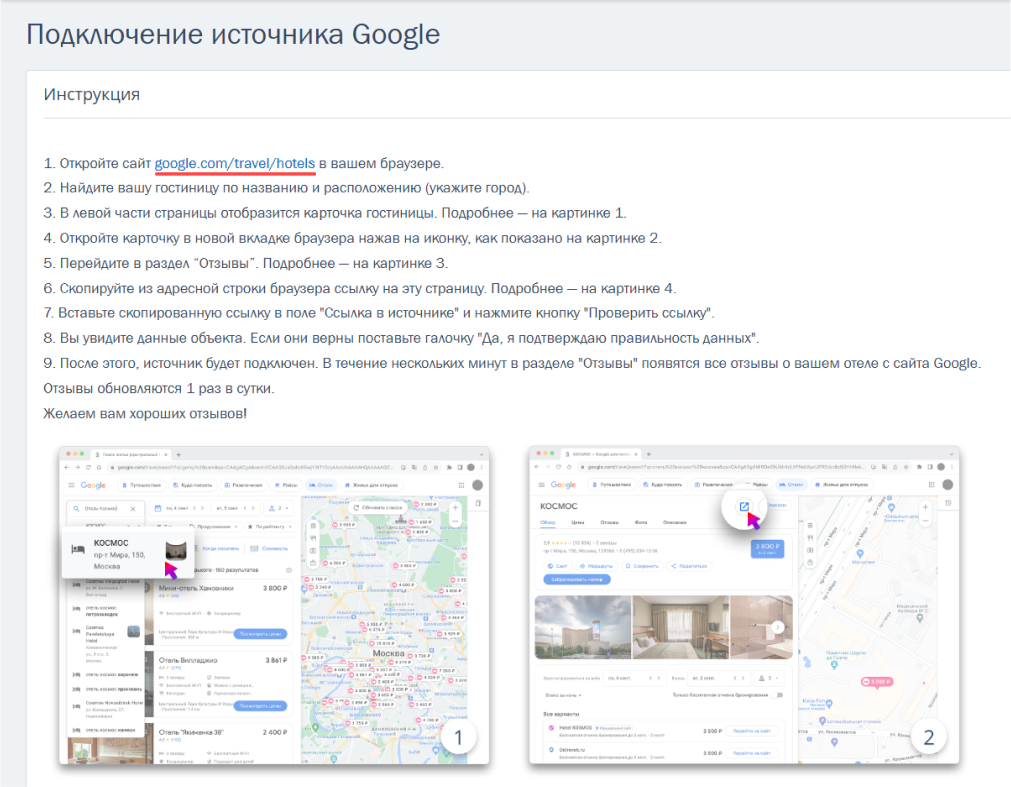Click the 'Поделиться' share button
Image resolution: width=1011 pixels, height=787 pixels.
(689, 566)
